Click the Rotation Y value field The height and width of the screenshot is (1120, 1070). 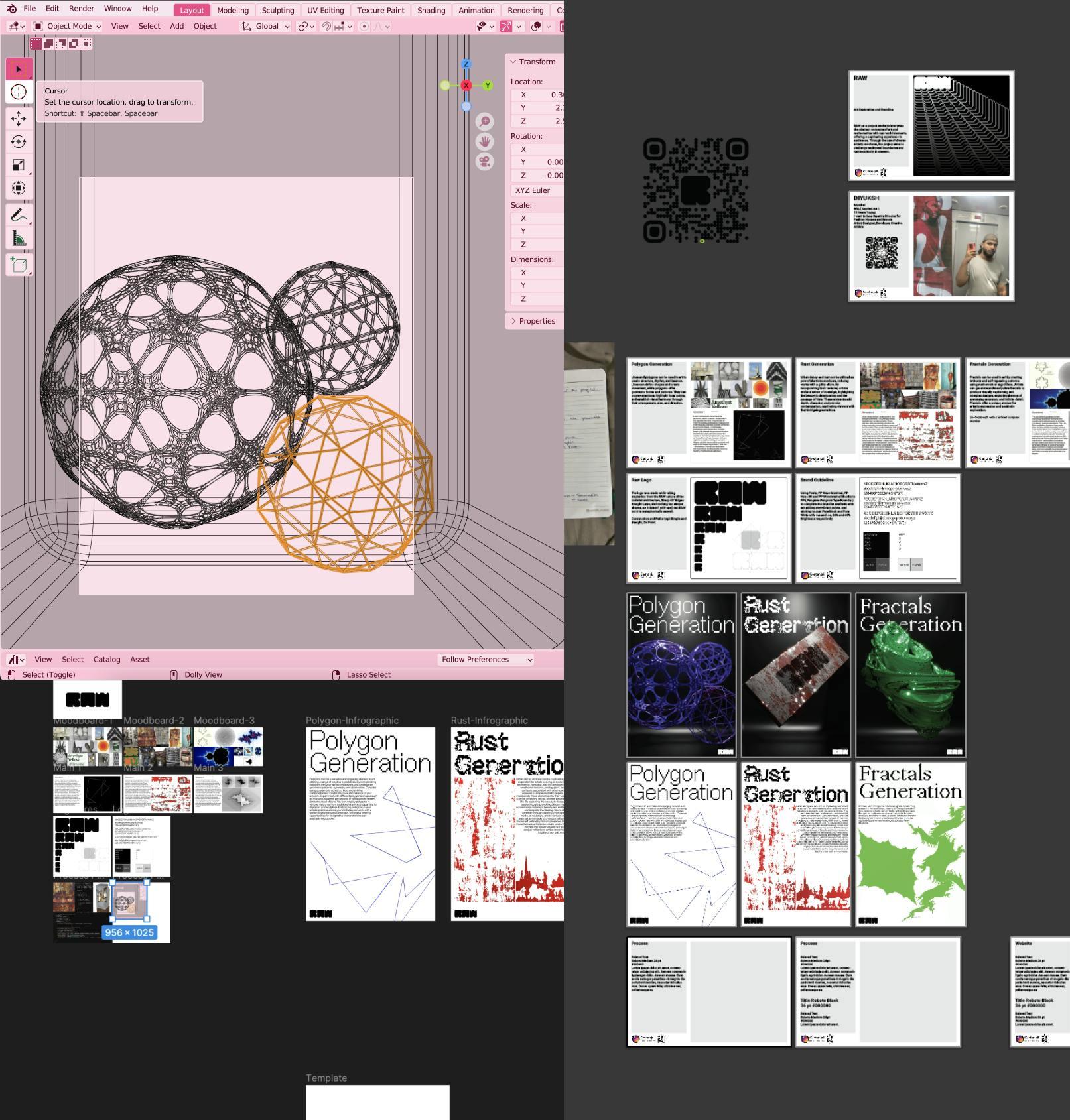[537, 162]
